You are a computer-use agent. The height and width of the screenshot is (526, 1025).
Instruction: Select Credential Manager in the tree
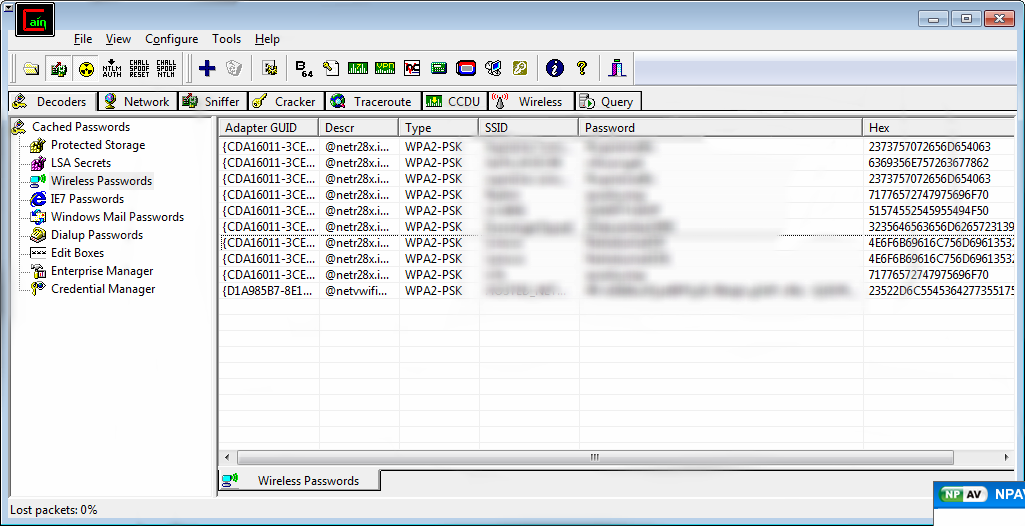tap(103, 289)
